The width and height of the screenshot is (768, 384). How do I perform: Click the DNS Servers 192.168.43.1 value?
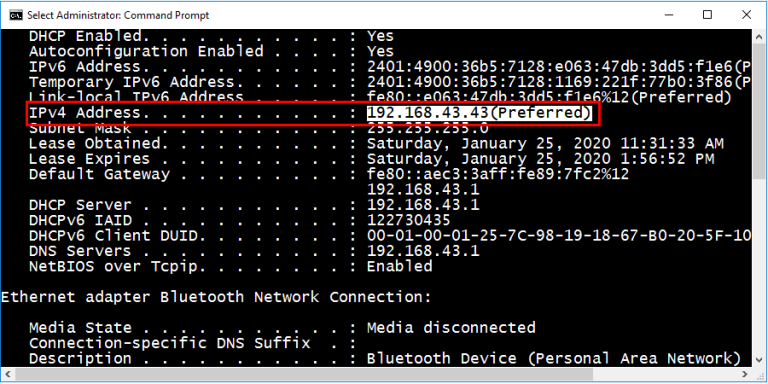(423, 251)
